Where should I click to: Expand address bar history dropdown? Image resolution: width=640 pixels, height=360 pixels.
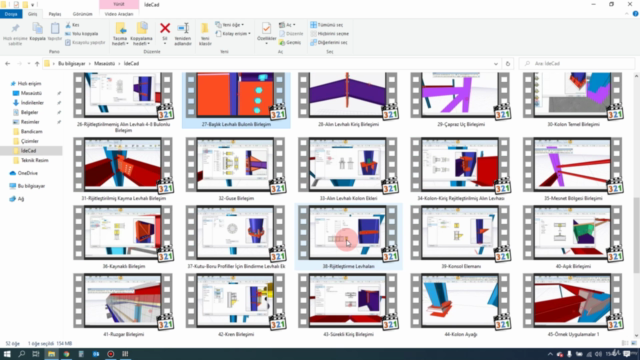coord(496,64)
